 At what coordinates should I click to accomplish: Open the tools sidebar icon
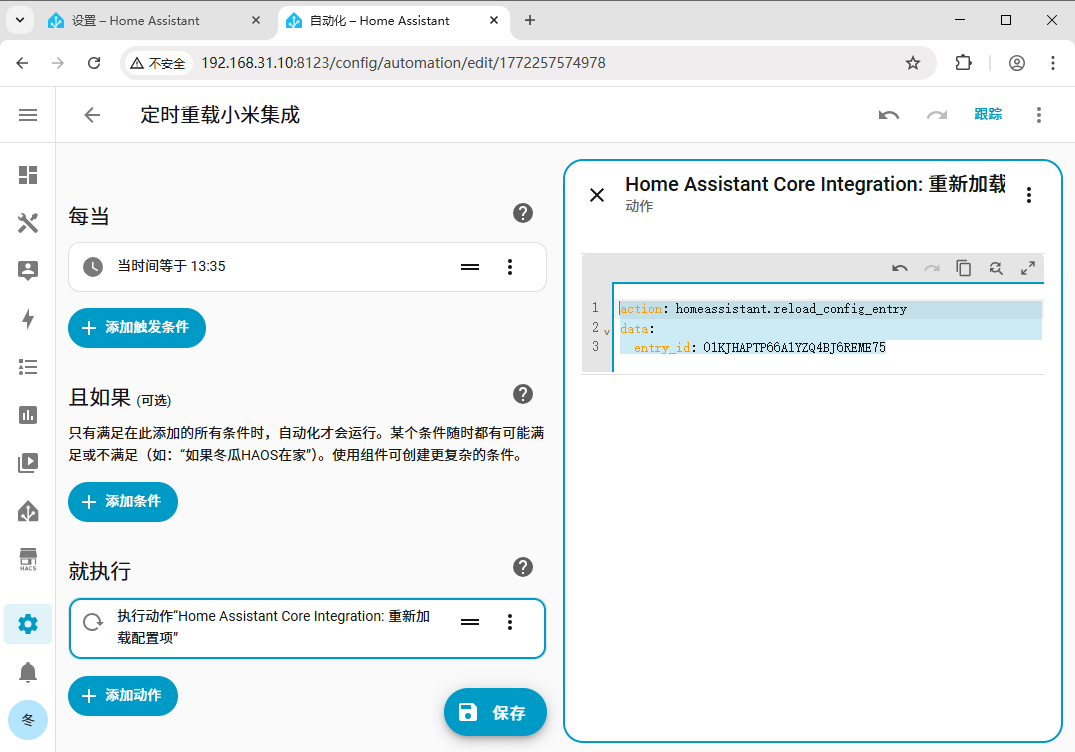pos(28,223)
